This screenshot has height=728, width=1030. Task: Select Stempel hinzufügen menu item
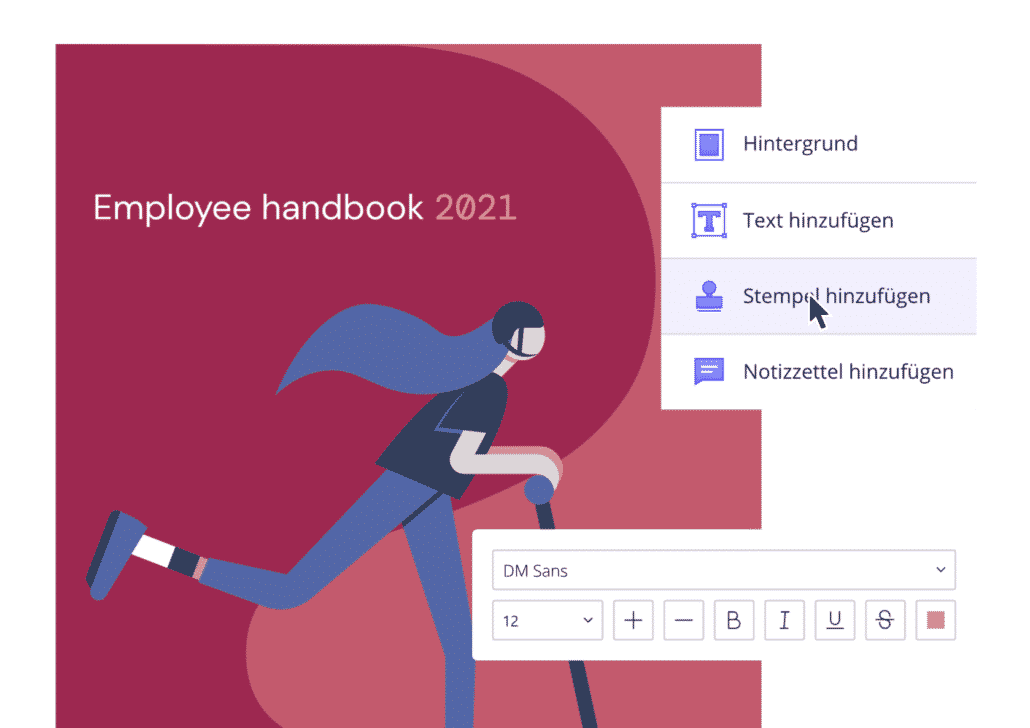tap(818, 296)
